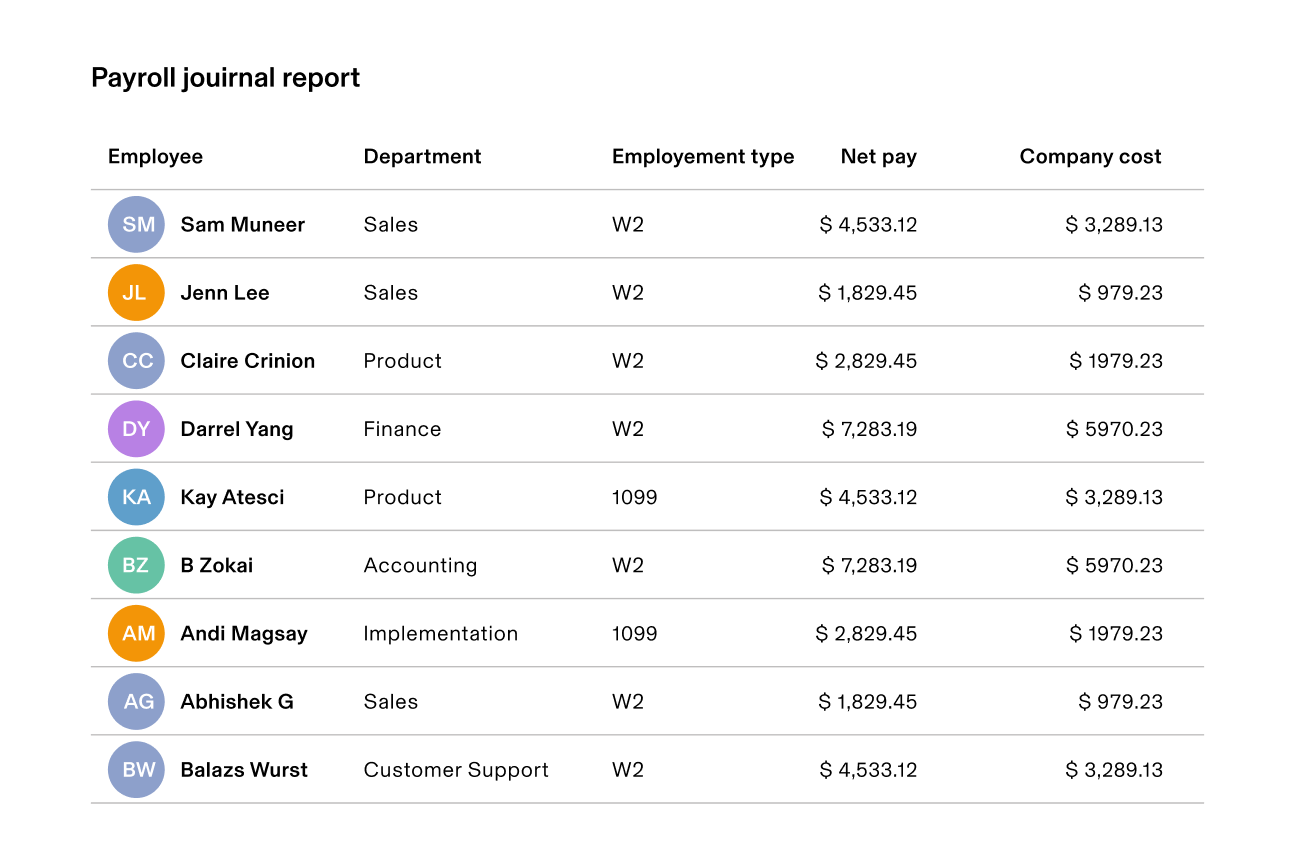Sort by the Net pay column header
Image resolution: width=1296 pixels, height=864 pixels.
(878, 156)
